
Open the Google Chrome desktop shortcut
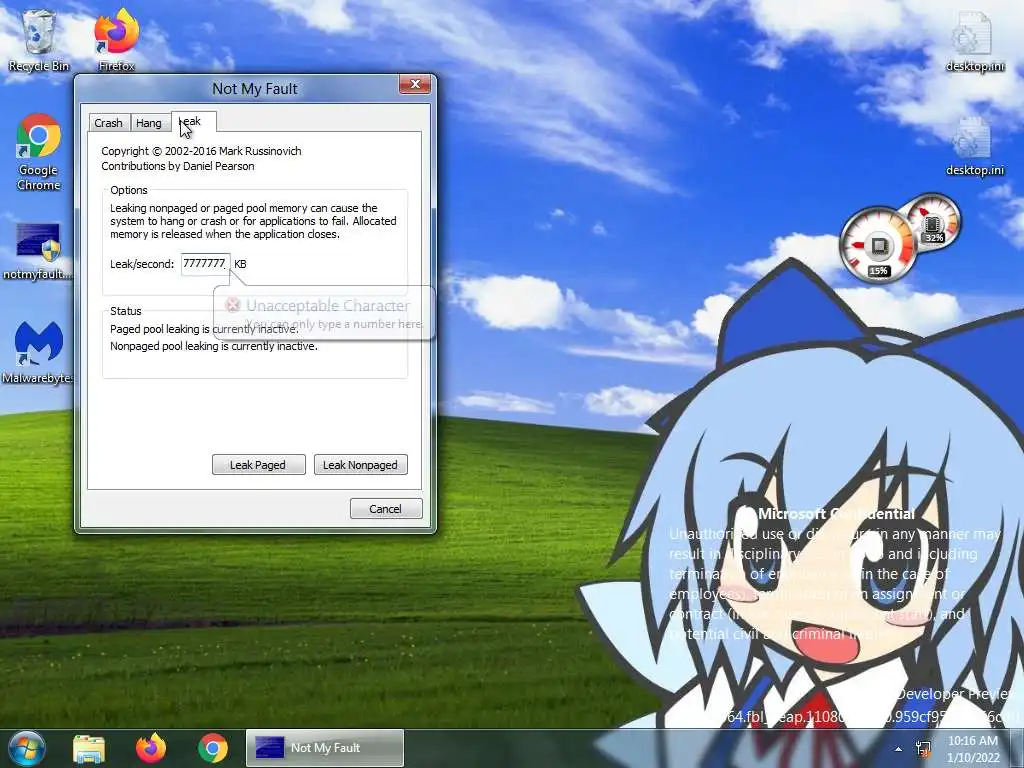[39, 152]
